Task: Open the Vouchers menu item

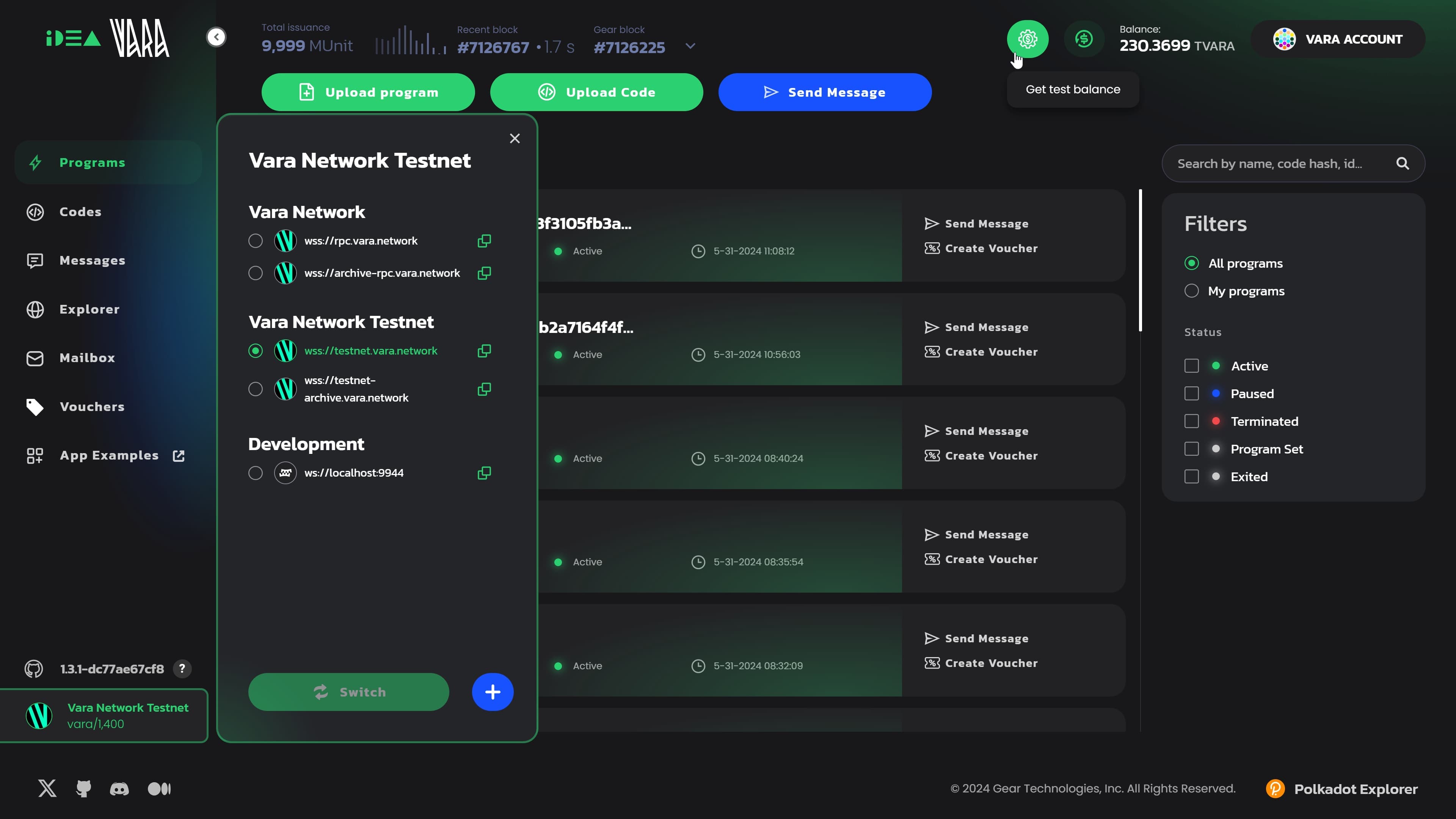Action: click(x=91, y=406)
